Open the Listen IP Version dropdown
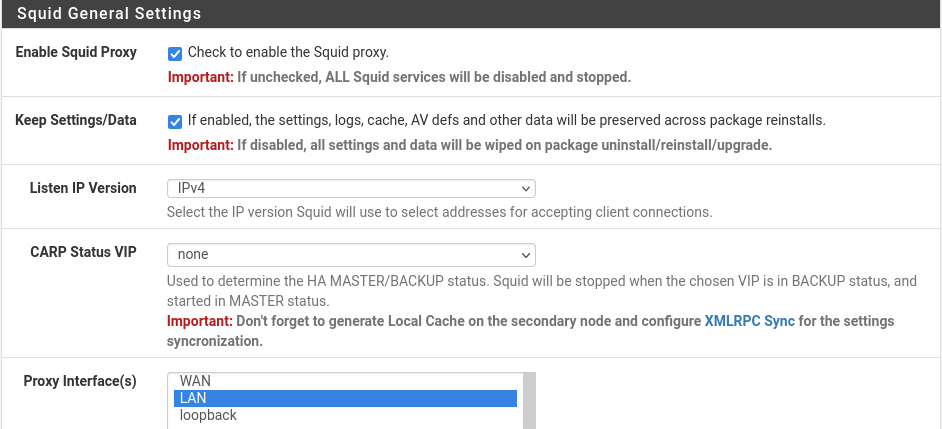Viewport: 942px width, 429px height. 351,189
